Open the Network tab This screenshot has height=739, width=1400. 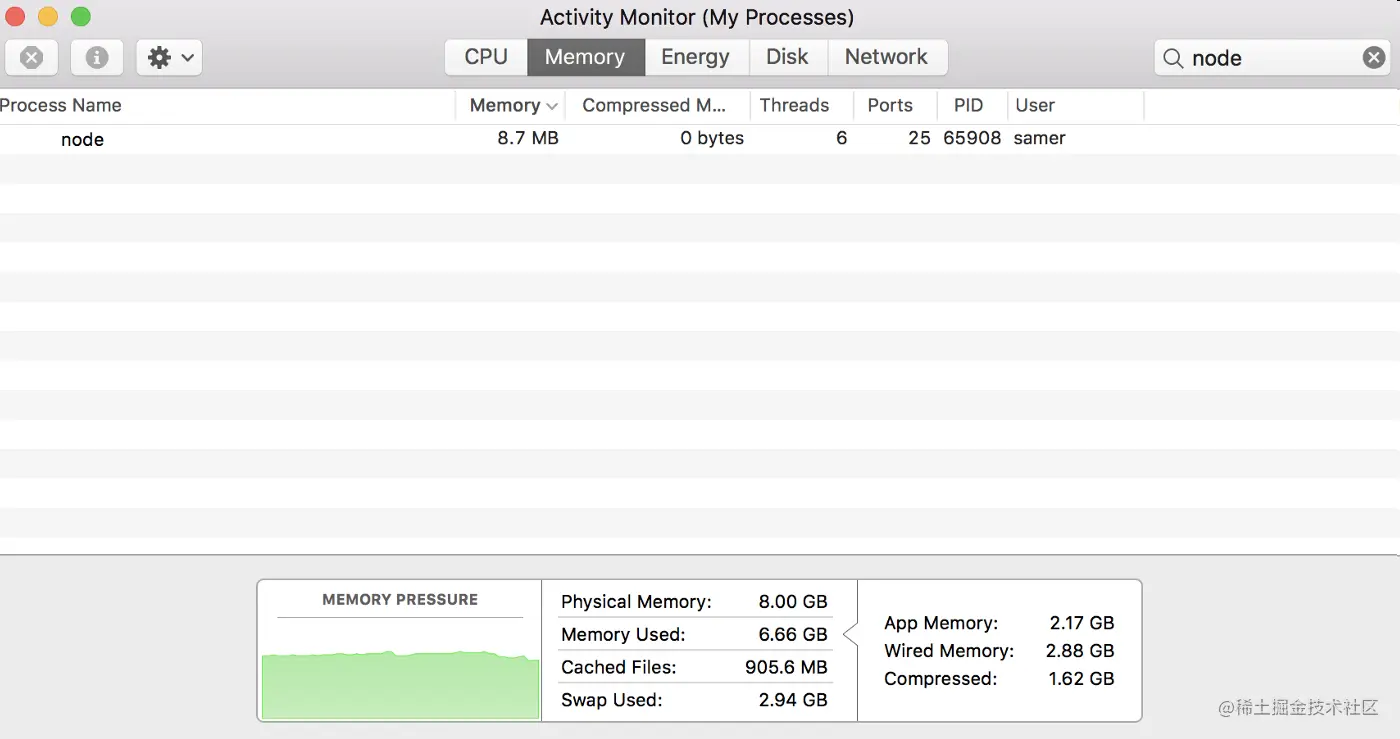[x=886, y=57]
